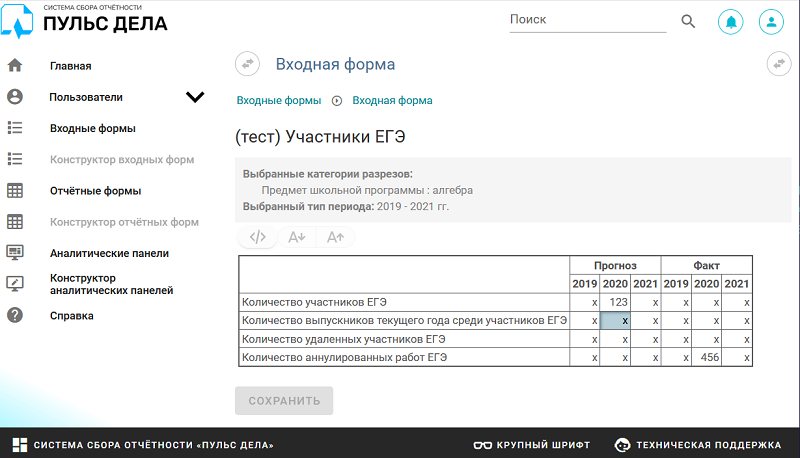The image size is (800, 458).
Task: Click Входная форма breadcrumb link
Action: point(392,100)
